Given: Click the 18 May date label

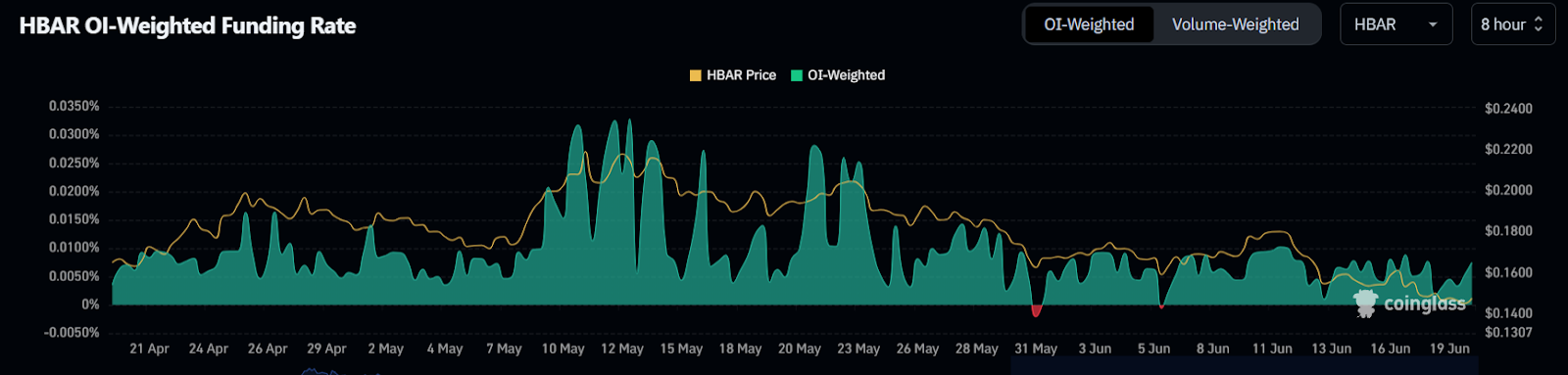Looking at the screenshot, I should tap(740, 349).
